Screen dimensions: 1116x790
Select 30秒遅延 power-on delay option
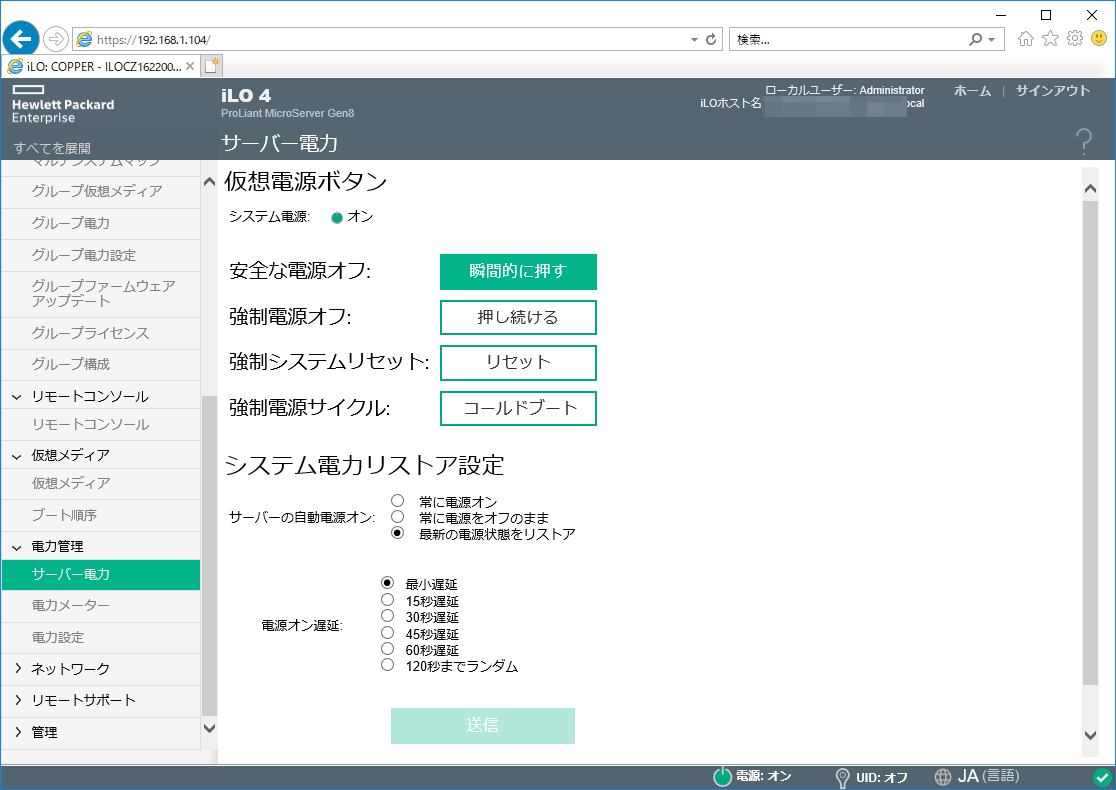(x=387, y=616)
